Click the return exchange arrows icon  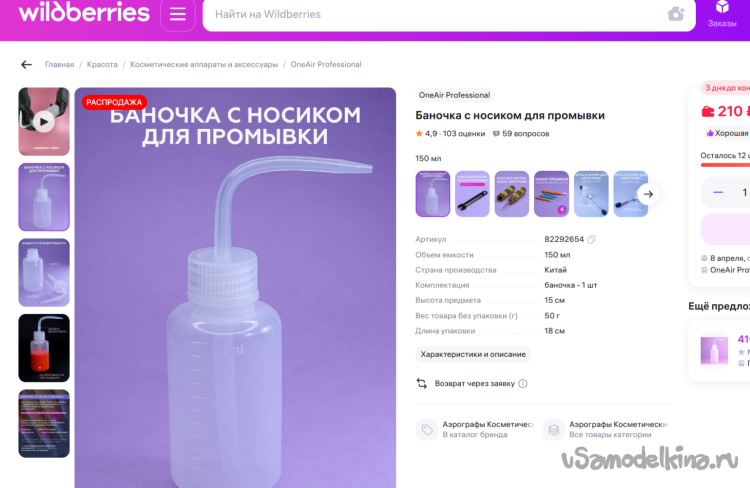coord(421,383)
